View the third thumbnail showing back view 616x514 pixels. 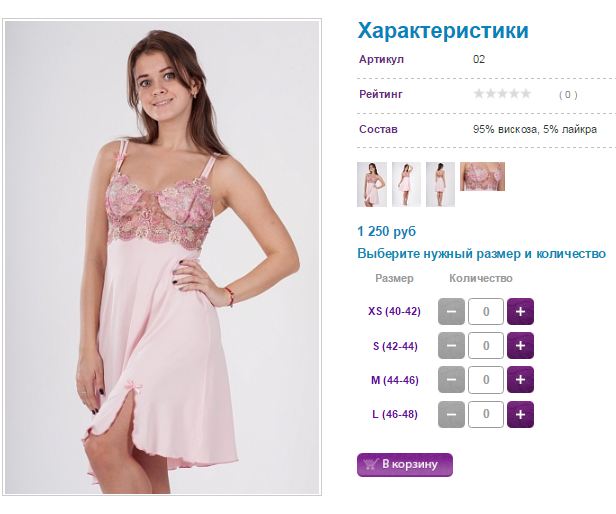click(x=440, y=184)
